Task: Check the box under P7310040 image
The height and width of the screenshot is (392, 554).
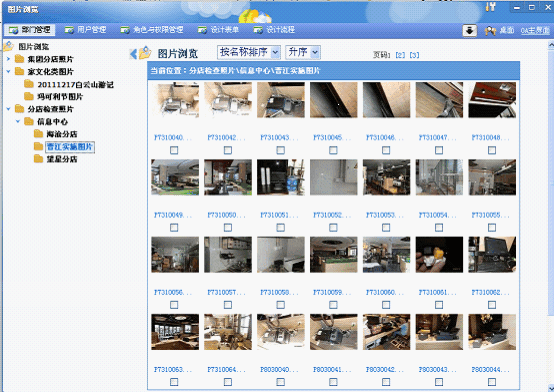Action: click(x=174, y=150)
